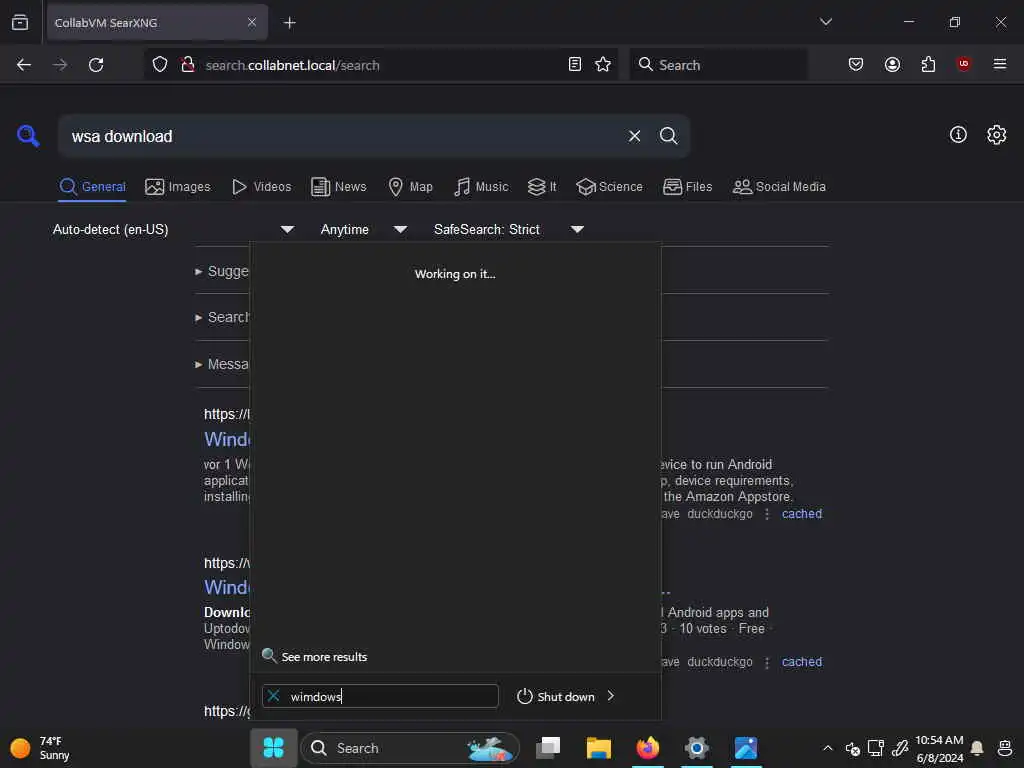Click the insecure lock site info icon
This screenshot has width=1024, height=768.
187,64
